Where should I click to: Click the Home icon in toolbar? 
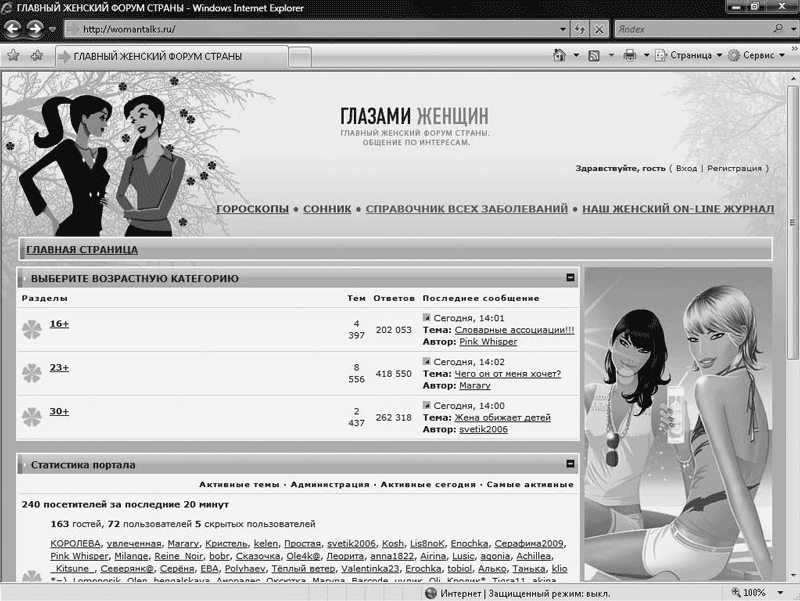pos(558,56)
